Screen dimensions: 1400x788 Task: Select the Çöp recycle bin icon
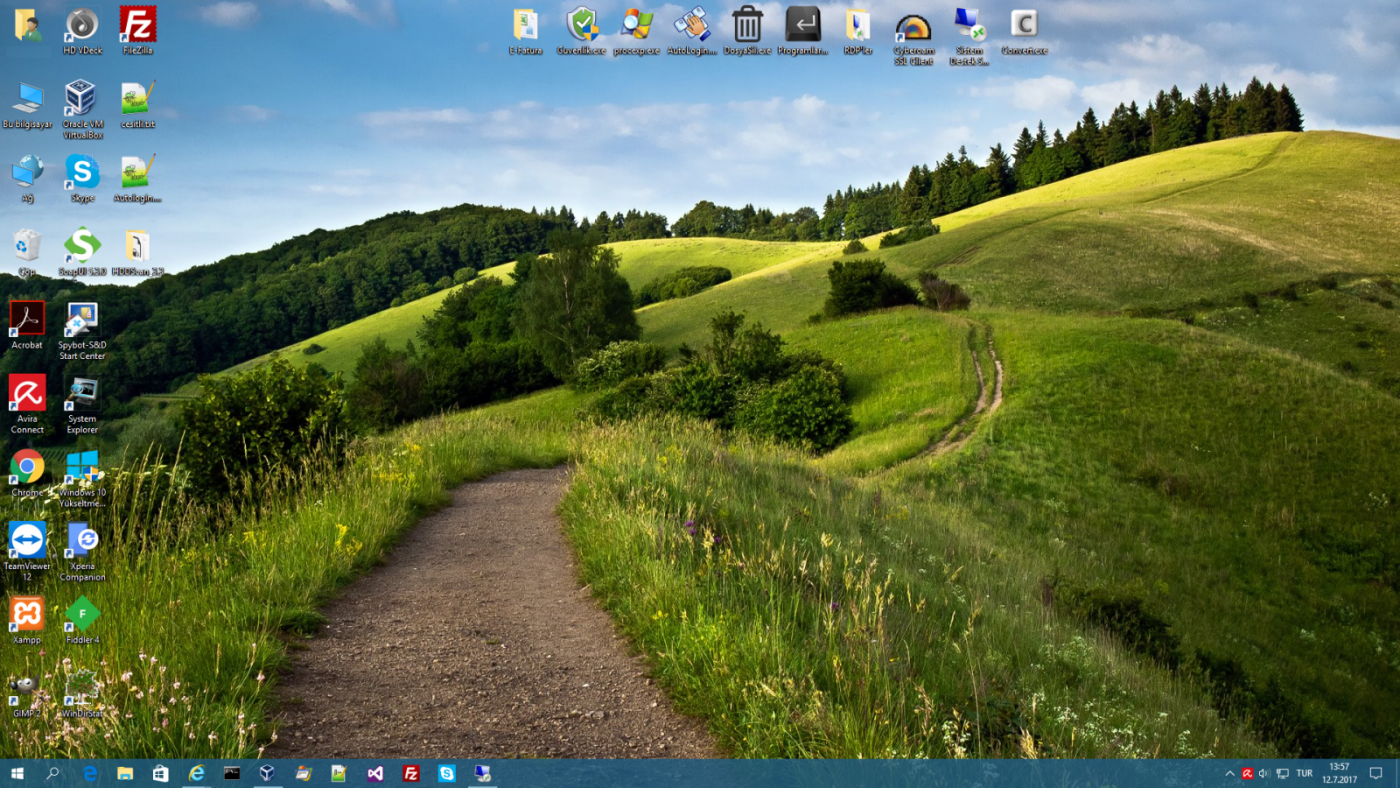[x=27, y=252]
